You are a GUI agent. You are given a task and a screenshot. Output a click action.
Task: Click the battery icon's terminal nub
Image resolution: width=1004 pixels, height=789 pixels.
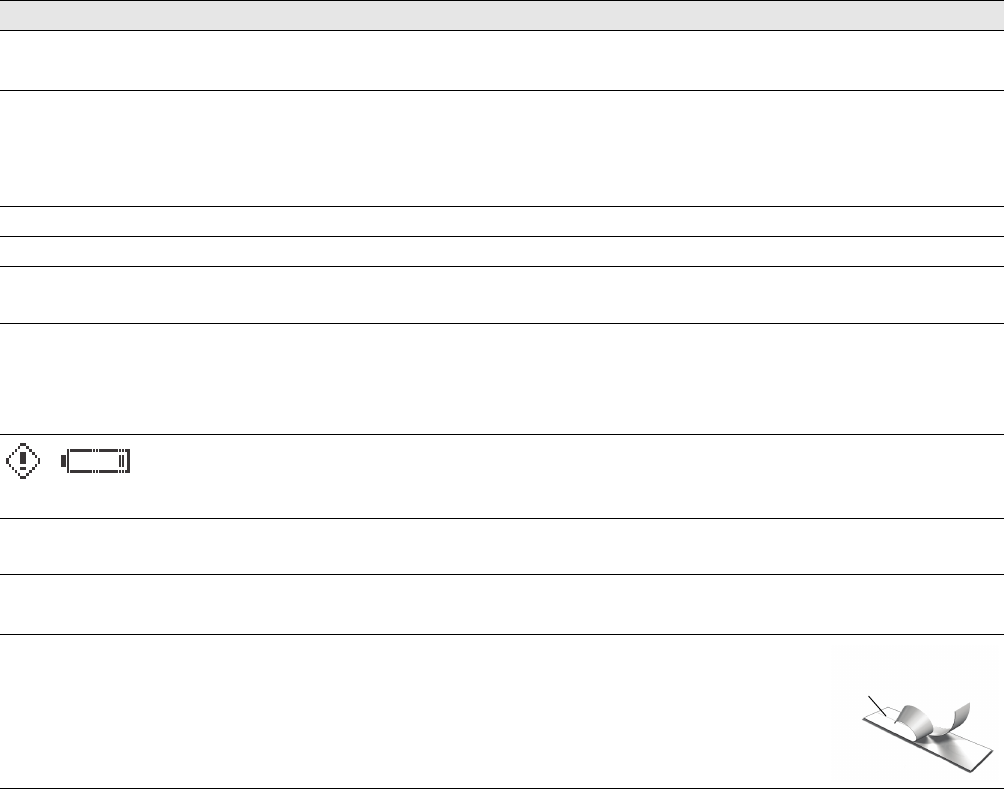64,462
